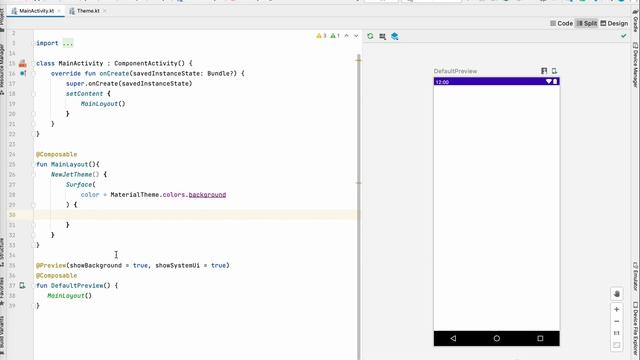Tap the recents square in phone preview
Screen dimensions: 640x360
click(540, 338)
